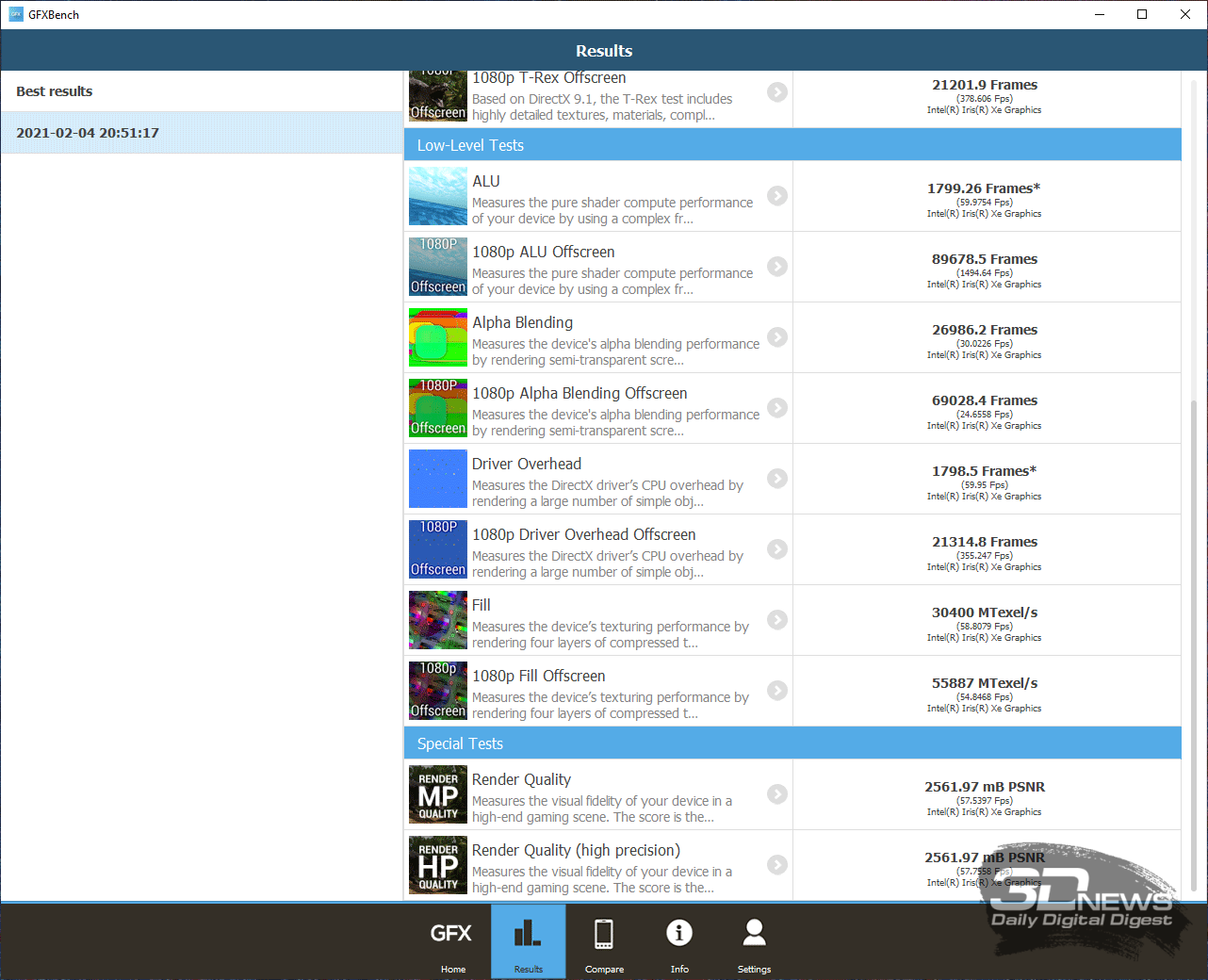The width and height of the screenshot is (1208, 980).
Task: Click the GFXBench app icon in title bar
Action: click(16, 14)
